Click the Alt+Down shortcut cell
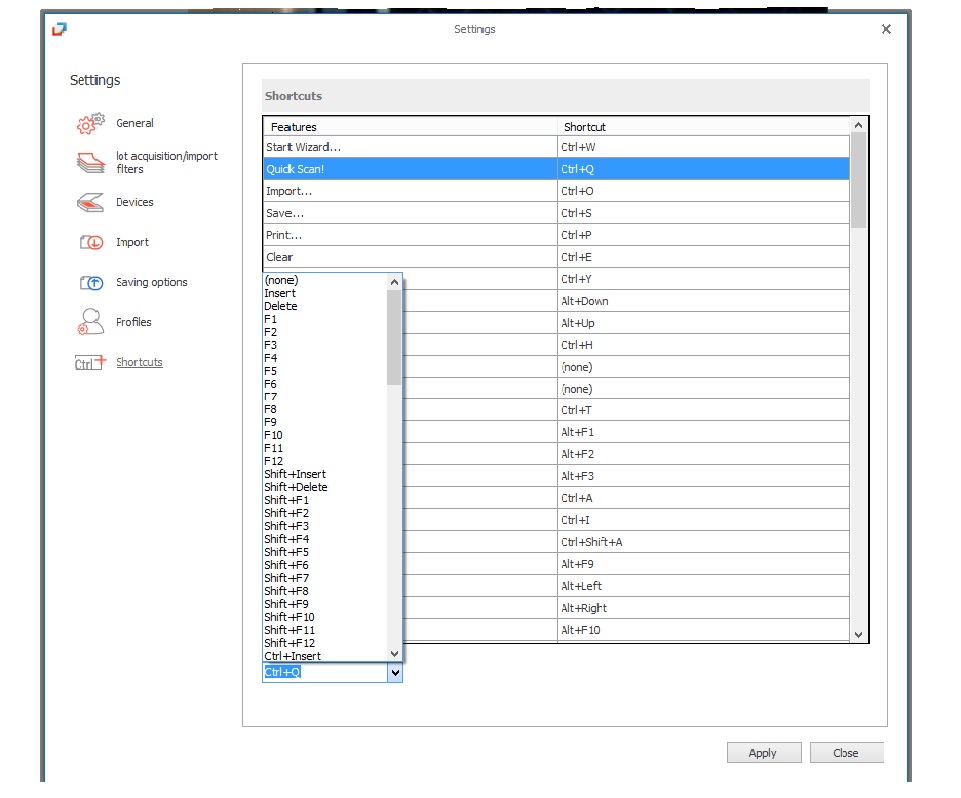Image resolution: width=961 pixels, height=798 pixels. coord(704,302)
